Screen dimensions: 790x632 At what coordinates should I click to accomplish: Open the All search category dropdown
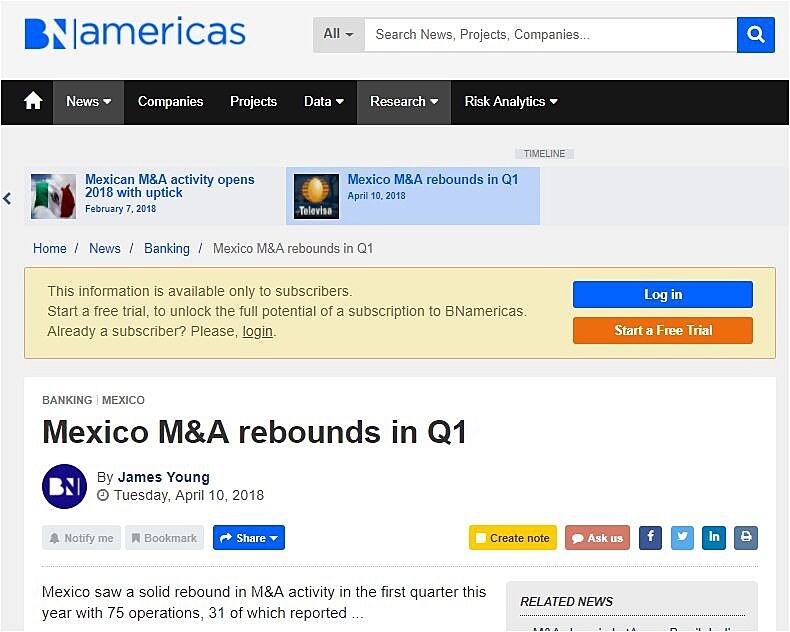coord(339,34)
